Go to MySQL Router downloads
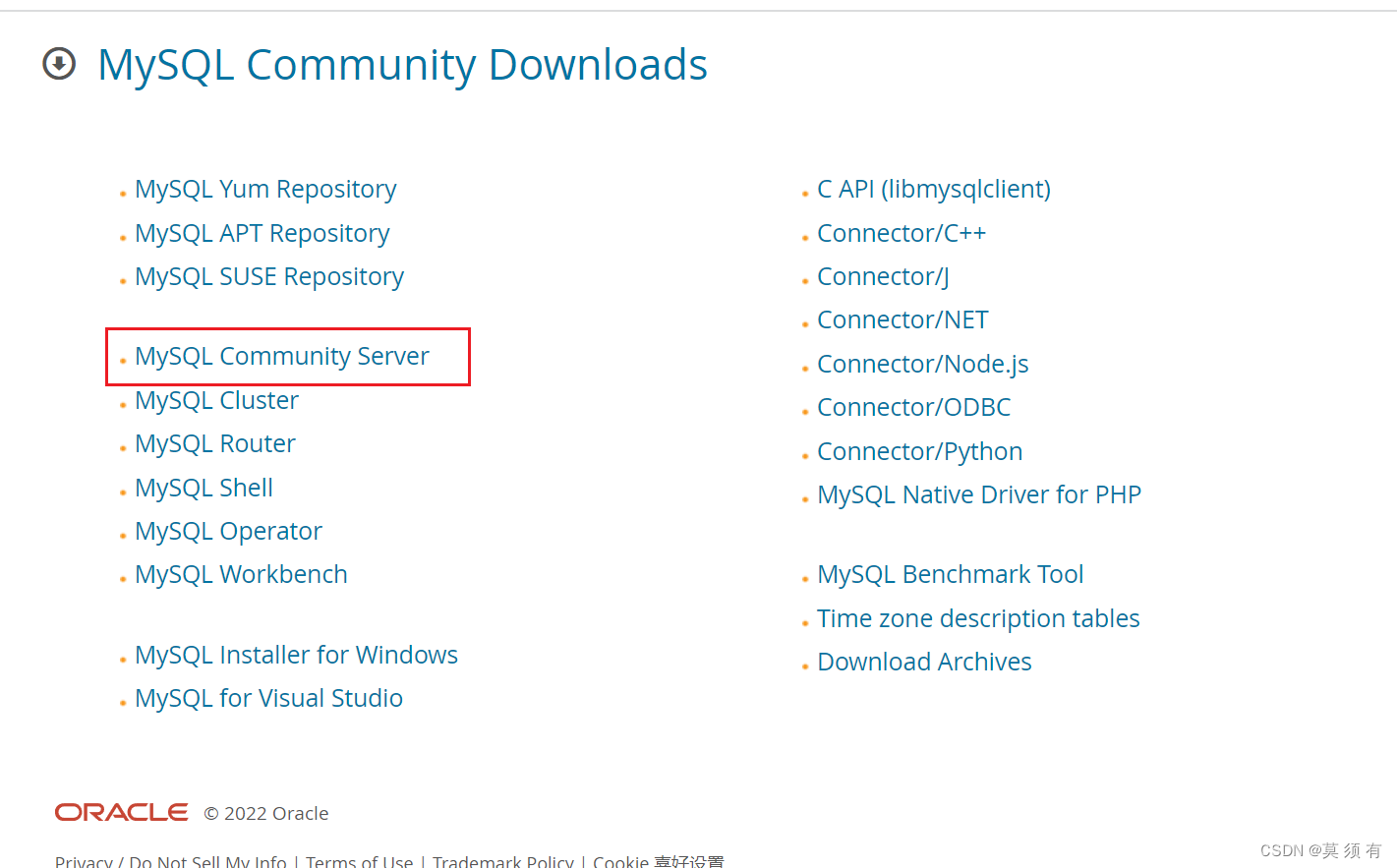 click(x=215, y=443)
